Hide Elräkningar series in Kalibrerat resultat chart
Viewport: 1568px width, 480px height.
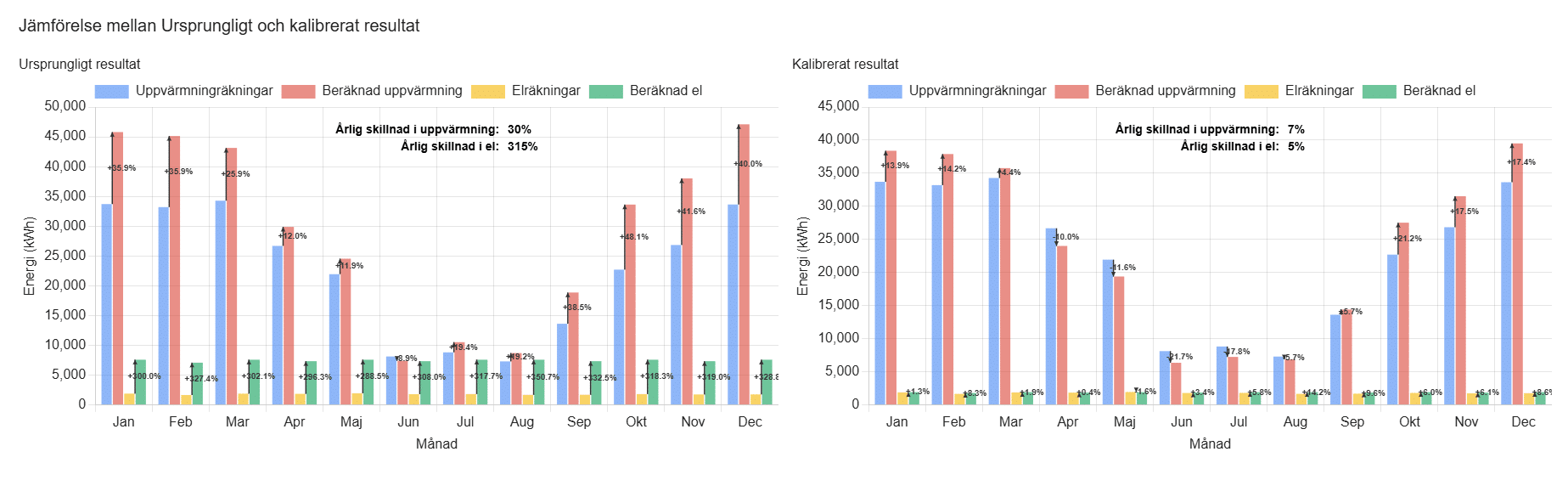pos(1318,91)
